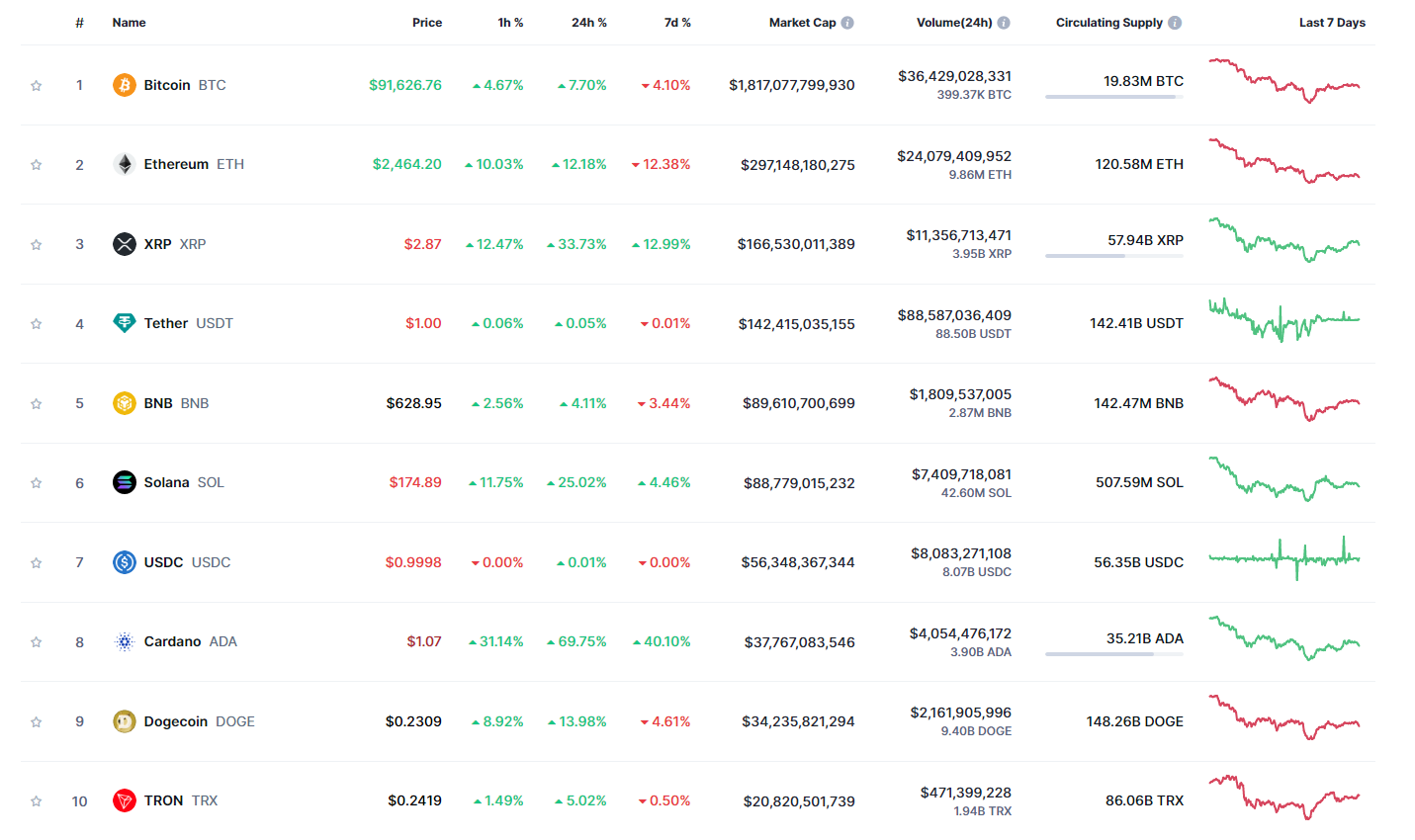Select the BNB price $628.95

414,403
